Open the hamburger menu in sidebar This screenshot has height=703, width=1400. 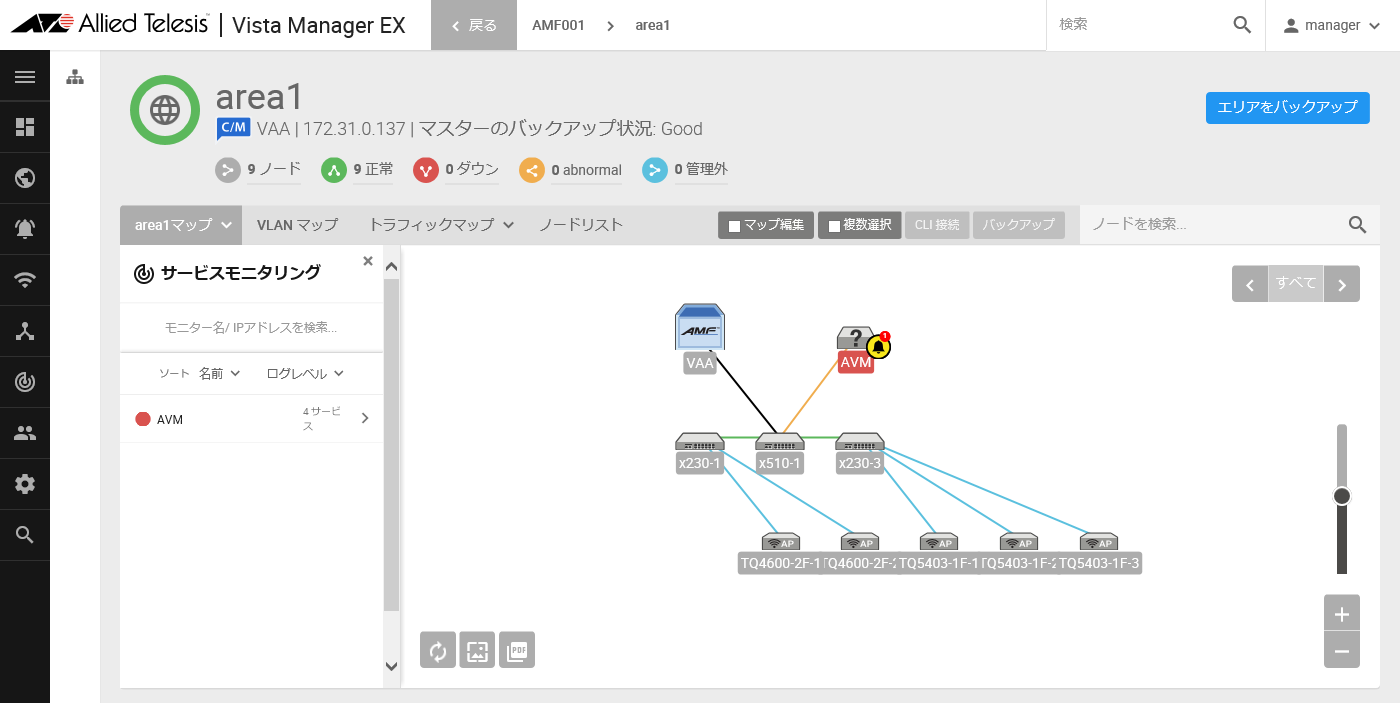(x=25, y=76)
